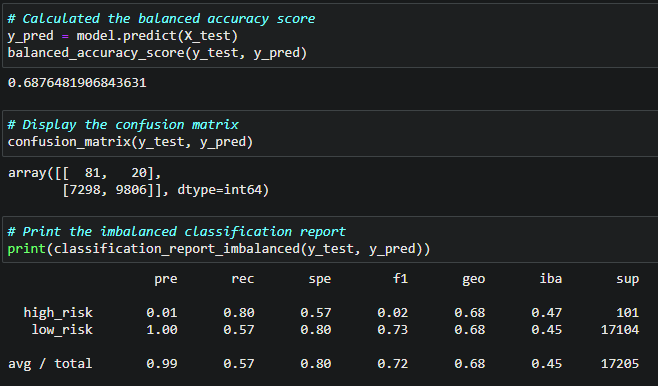Click the "geo" column header
This screenshot has height=386, width=658.
474,279
